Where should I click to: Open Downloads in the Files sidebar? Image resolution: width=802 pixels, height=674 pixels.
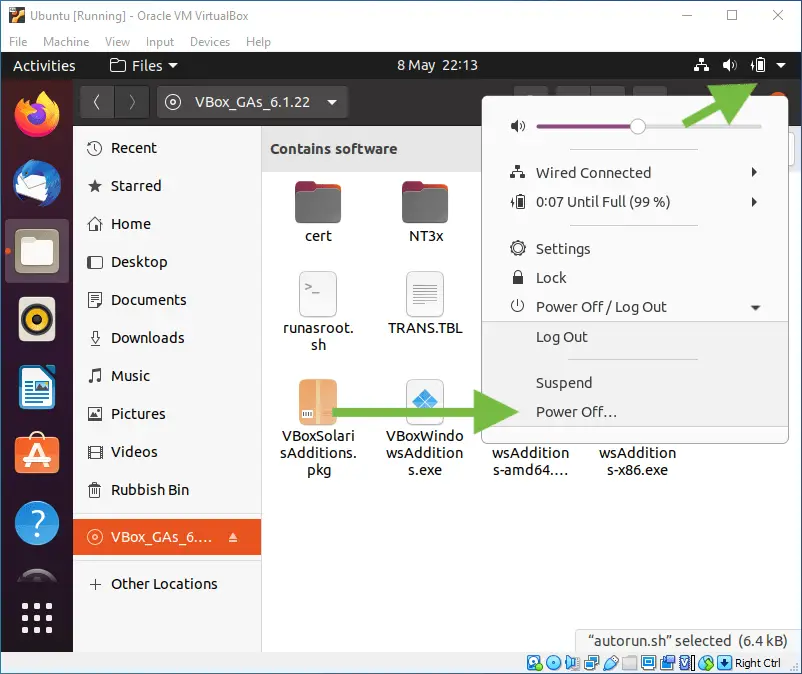point(167,338)
